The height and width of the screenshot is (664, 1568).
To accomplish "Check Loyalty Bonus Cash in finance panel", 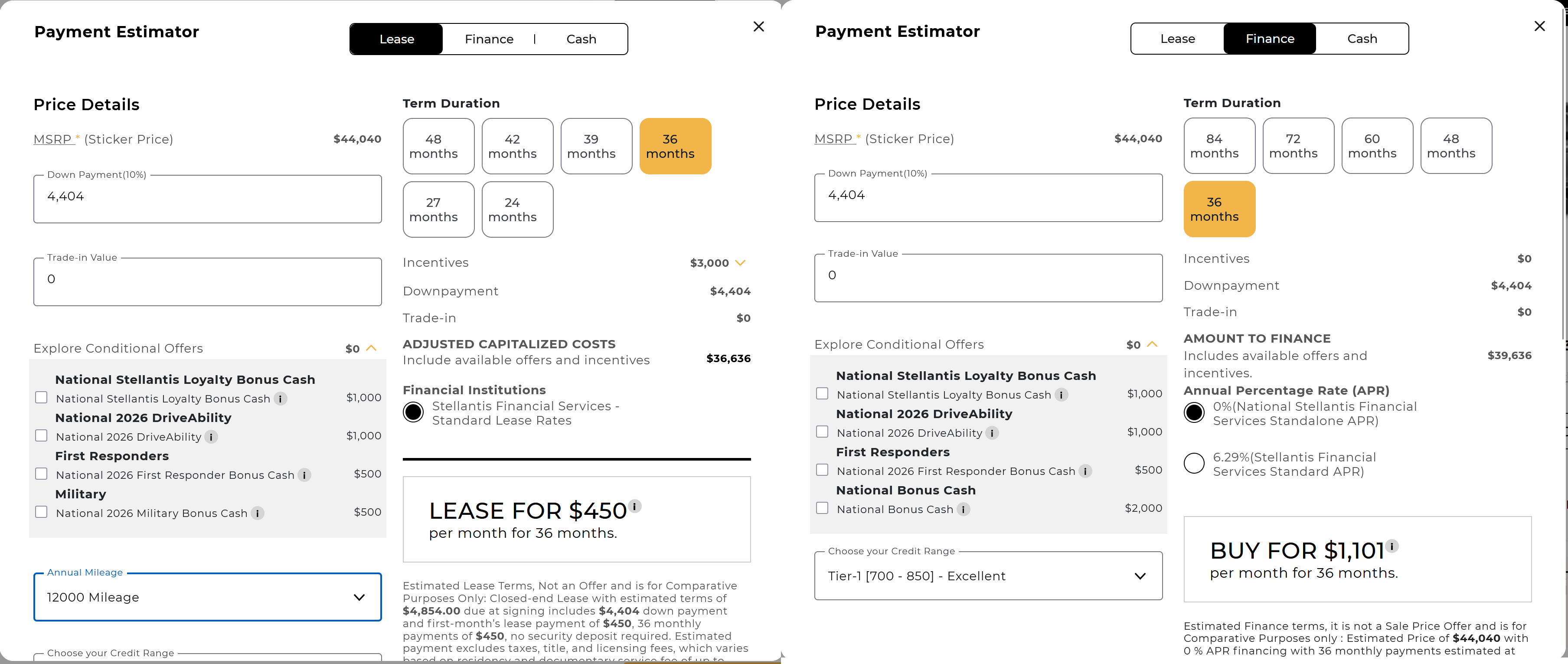I will click(822, 394).
